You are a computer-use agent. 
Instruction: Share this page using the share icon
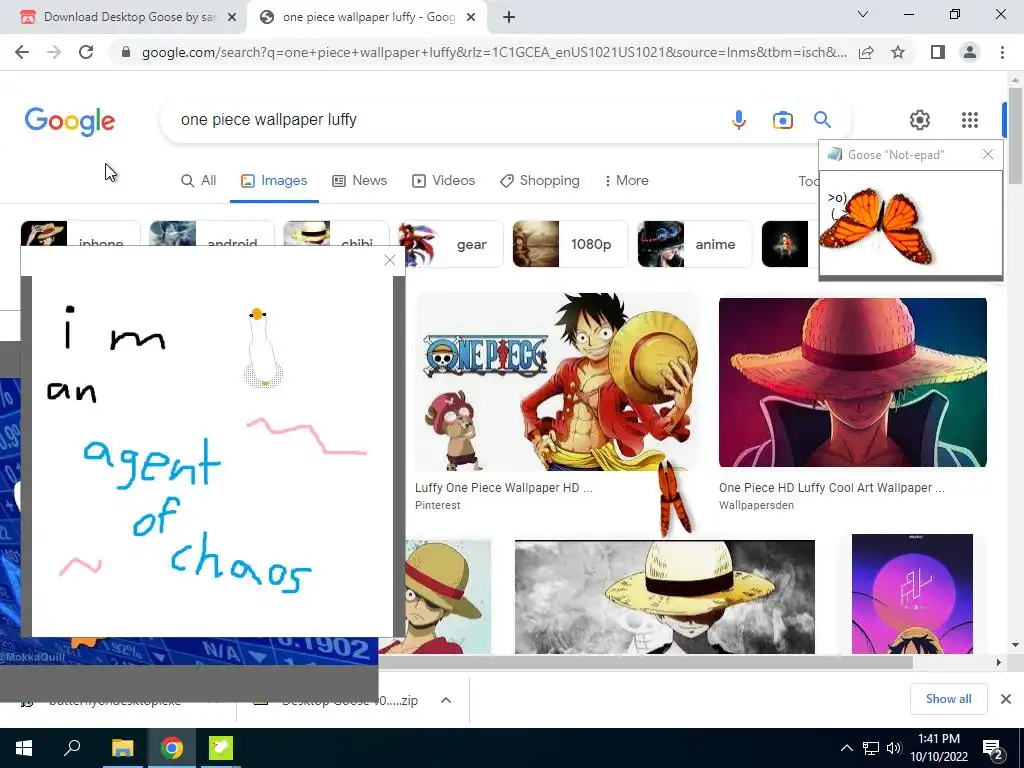(x=866, y=52)
